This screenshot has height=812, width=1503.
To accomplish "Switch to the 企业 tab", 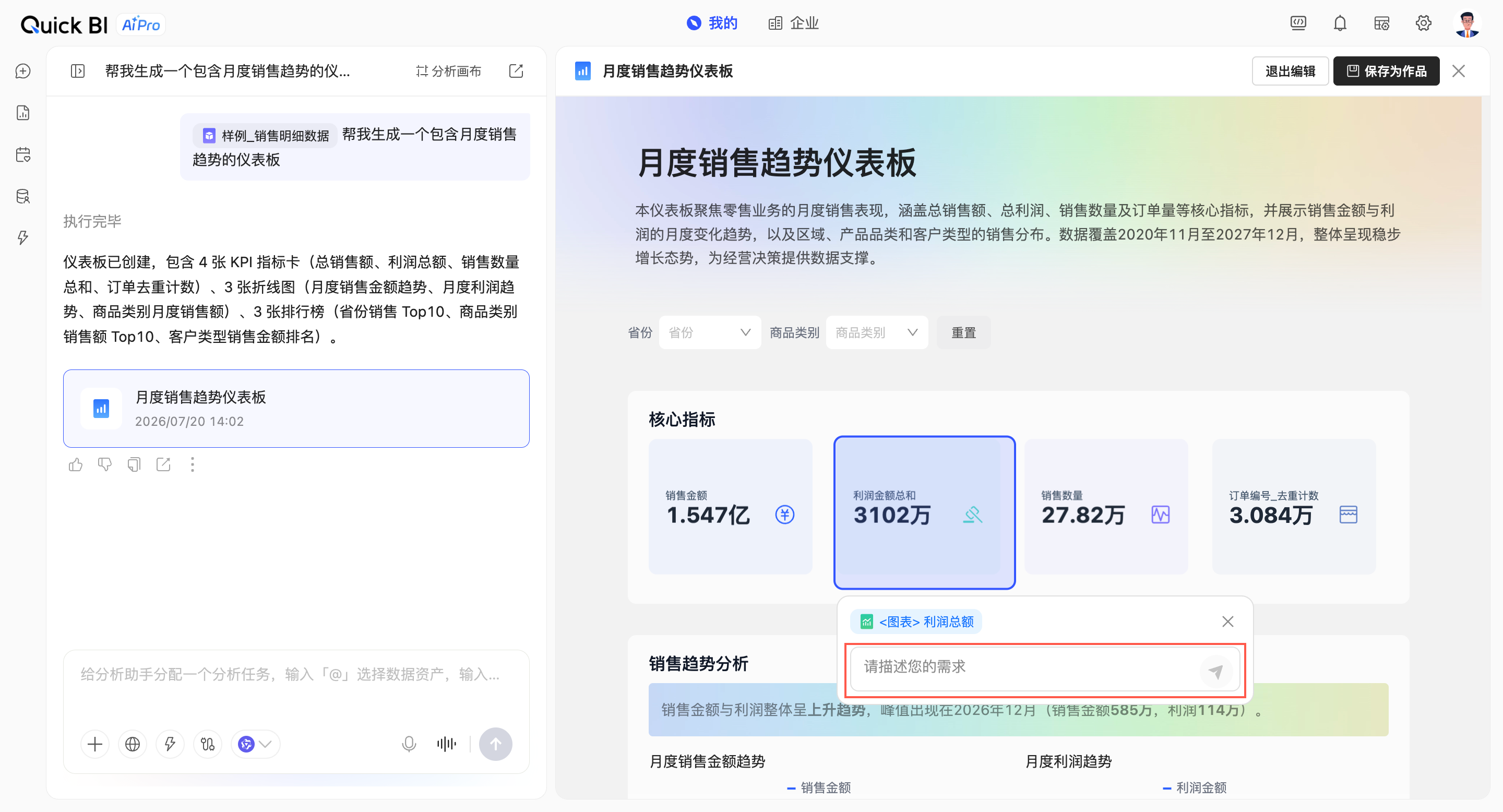I will point(793,23).
